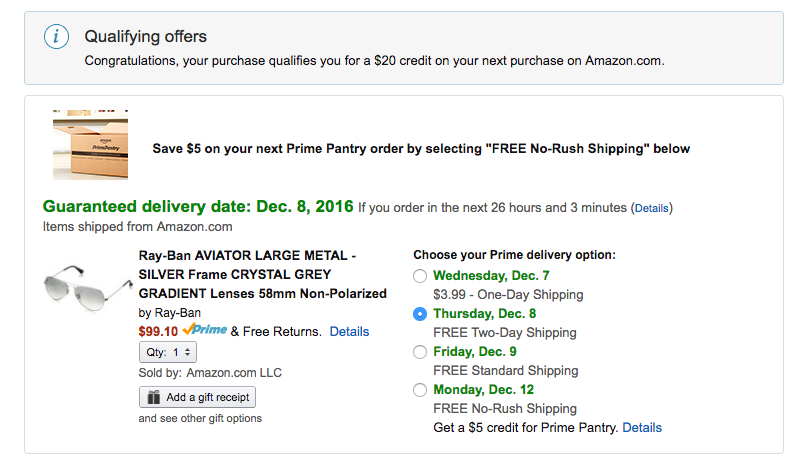
Task: Open Details link for Prime Pantry credit
Action: pos(642,427)
